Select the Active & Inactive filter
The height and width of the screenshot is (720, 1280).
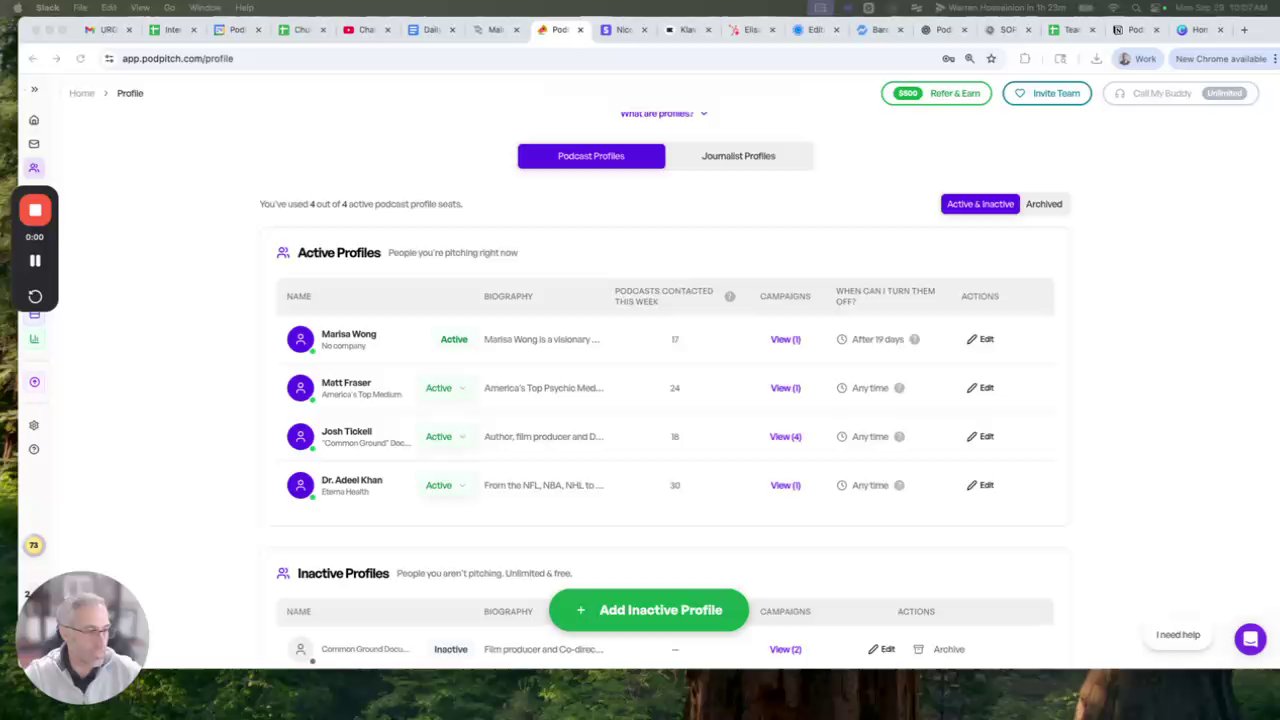pos(980,204)
